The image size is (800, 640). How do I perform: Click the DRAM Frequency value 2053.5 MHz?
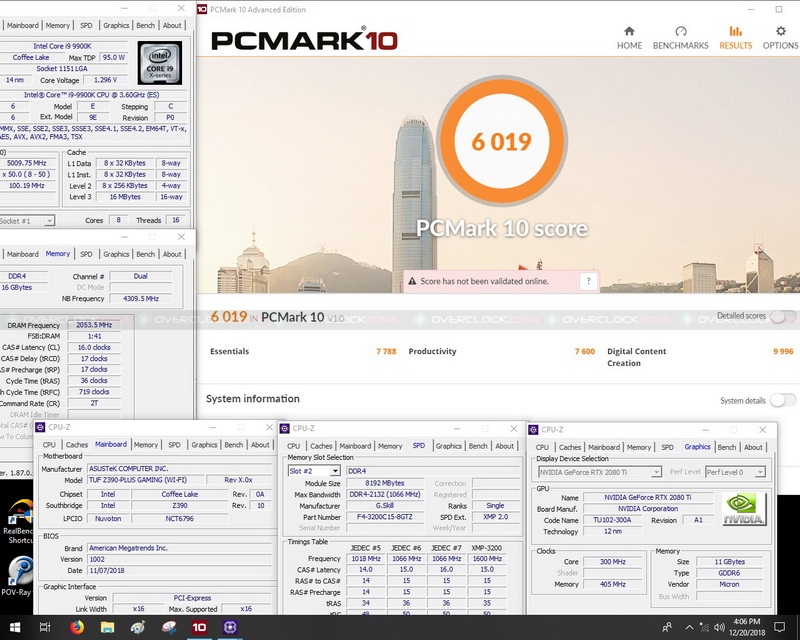tap(94, 325)
